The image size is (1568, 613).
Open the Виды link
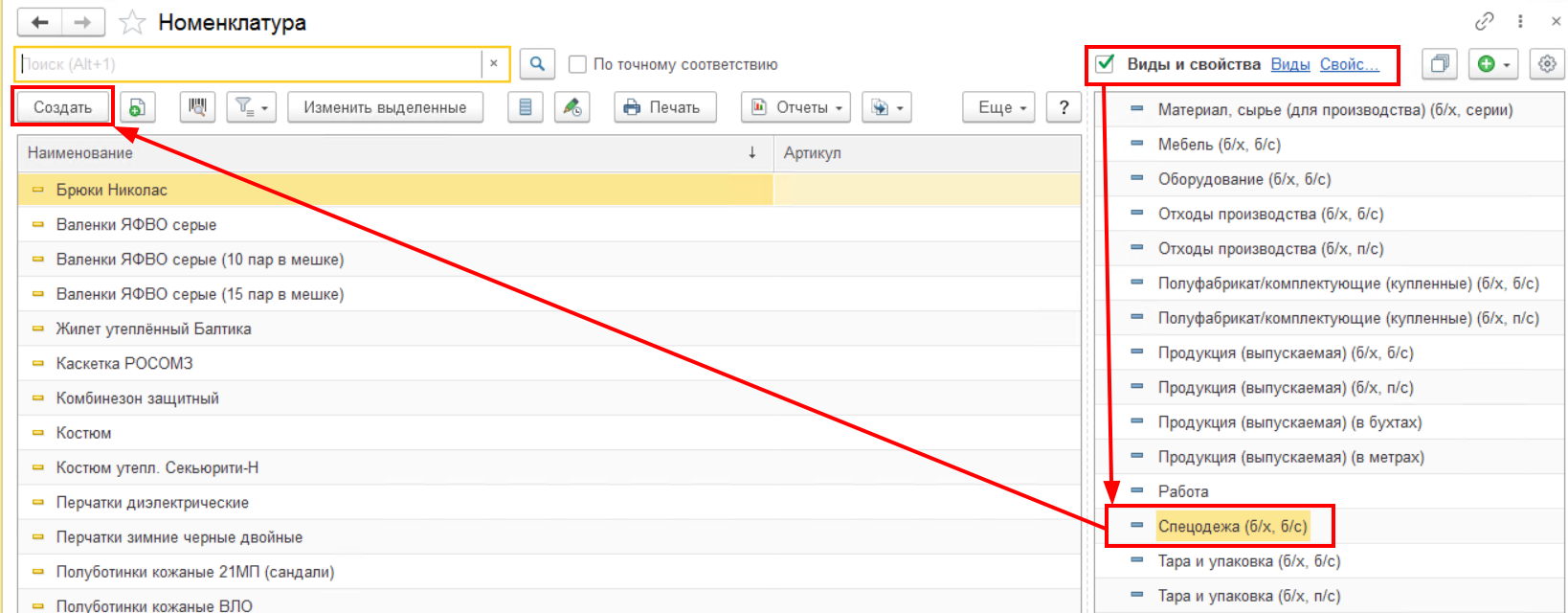tap(1290, 64)
